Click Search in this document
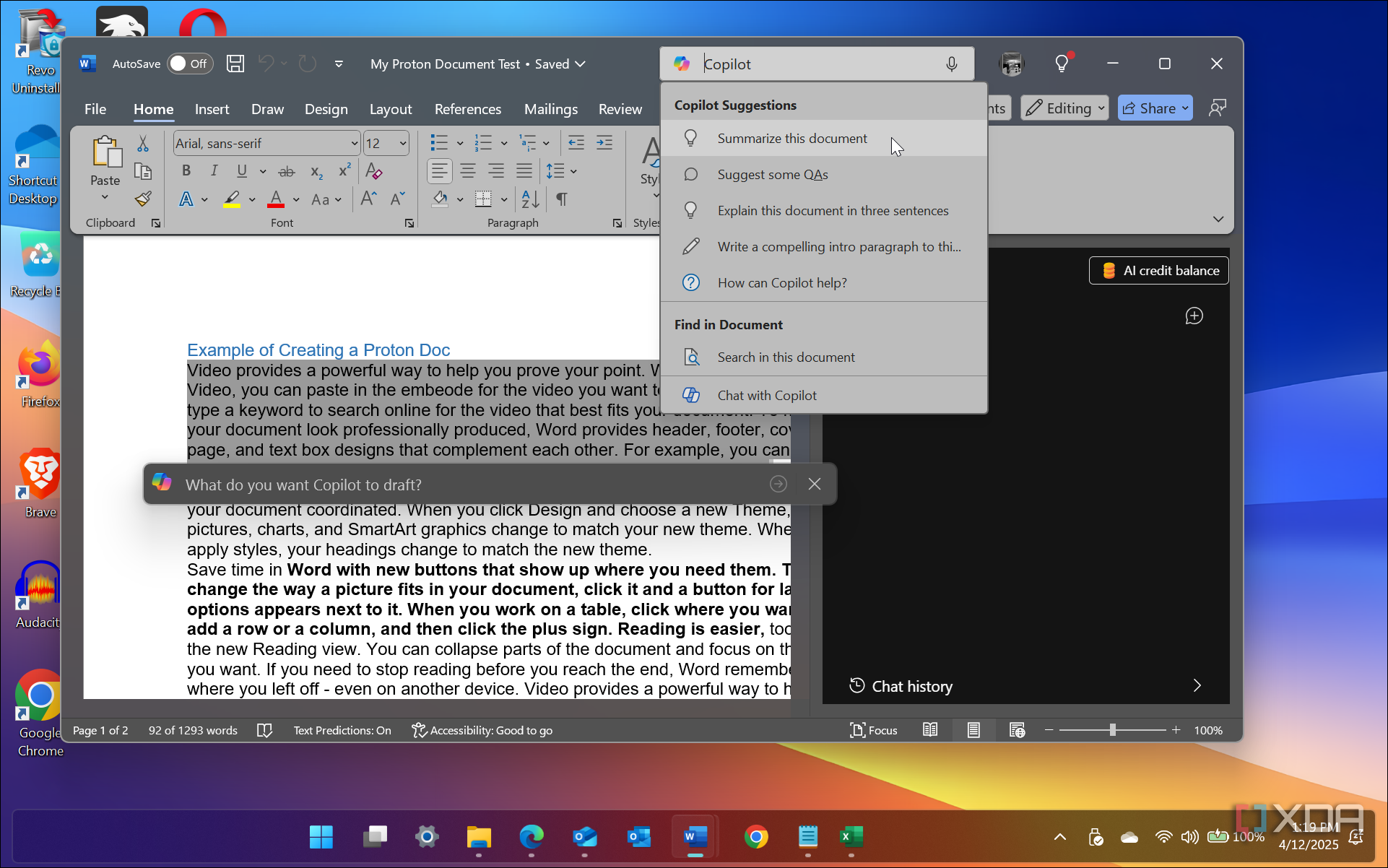Screen dimensions: 1388x868 [x=824, y=357]
